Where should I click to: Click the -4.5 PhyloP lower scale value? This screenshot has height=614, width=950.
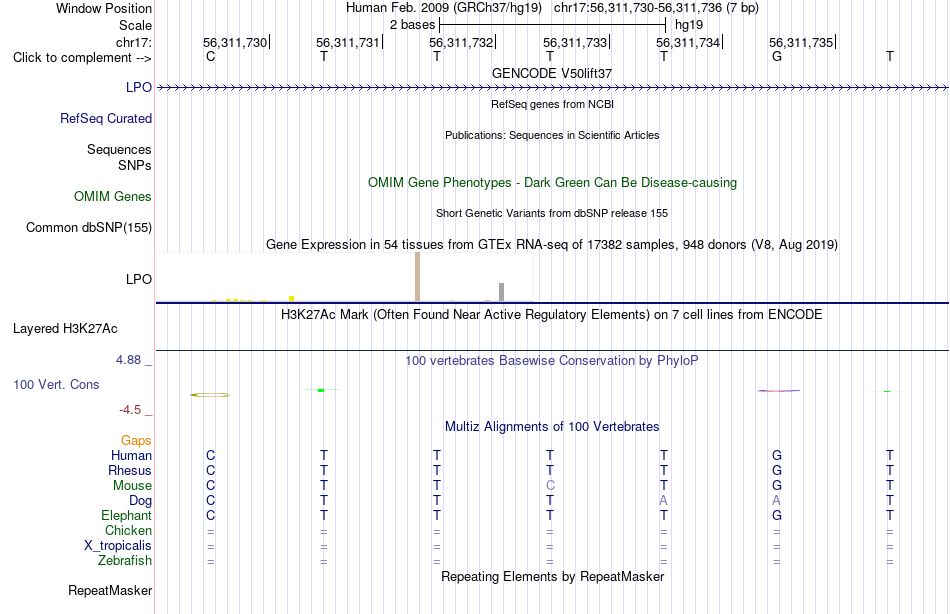pos(130,410)
